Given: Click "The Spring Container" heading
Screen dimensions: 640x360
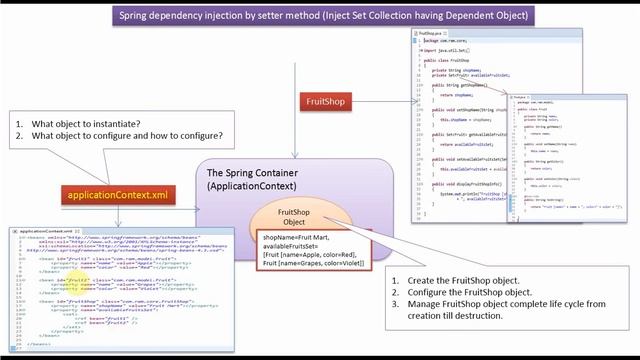Looking at the screenshot, I should 252,173.
